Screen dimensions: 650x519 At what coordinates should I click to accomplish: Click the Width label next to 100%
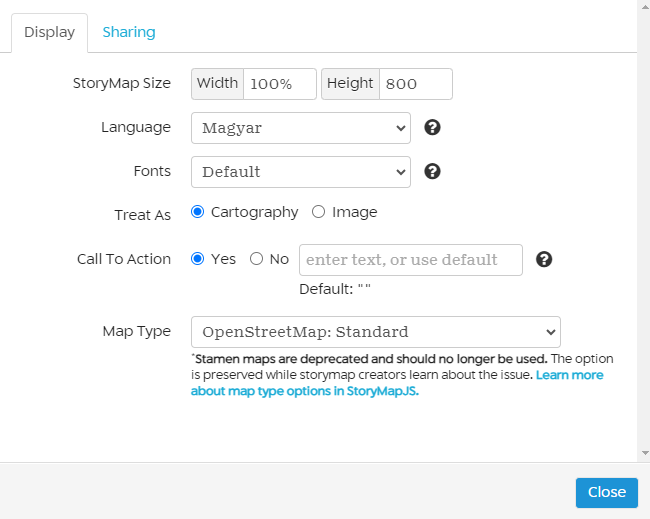(217, 84)
